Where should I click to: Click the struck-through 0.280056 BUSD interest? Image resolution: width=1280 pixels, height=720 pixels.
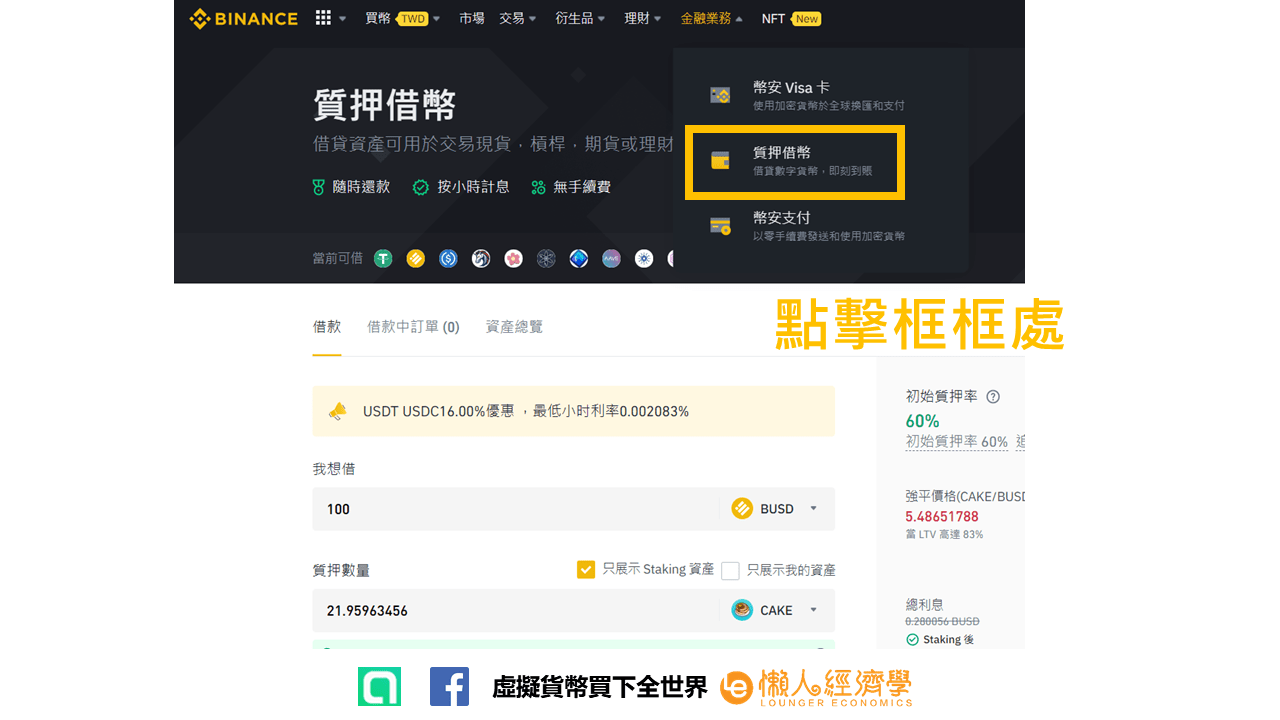point(943,622)
